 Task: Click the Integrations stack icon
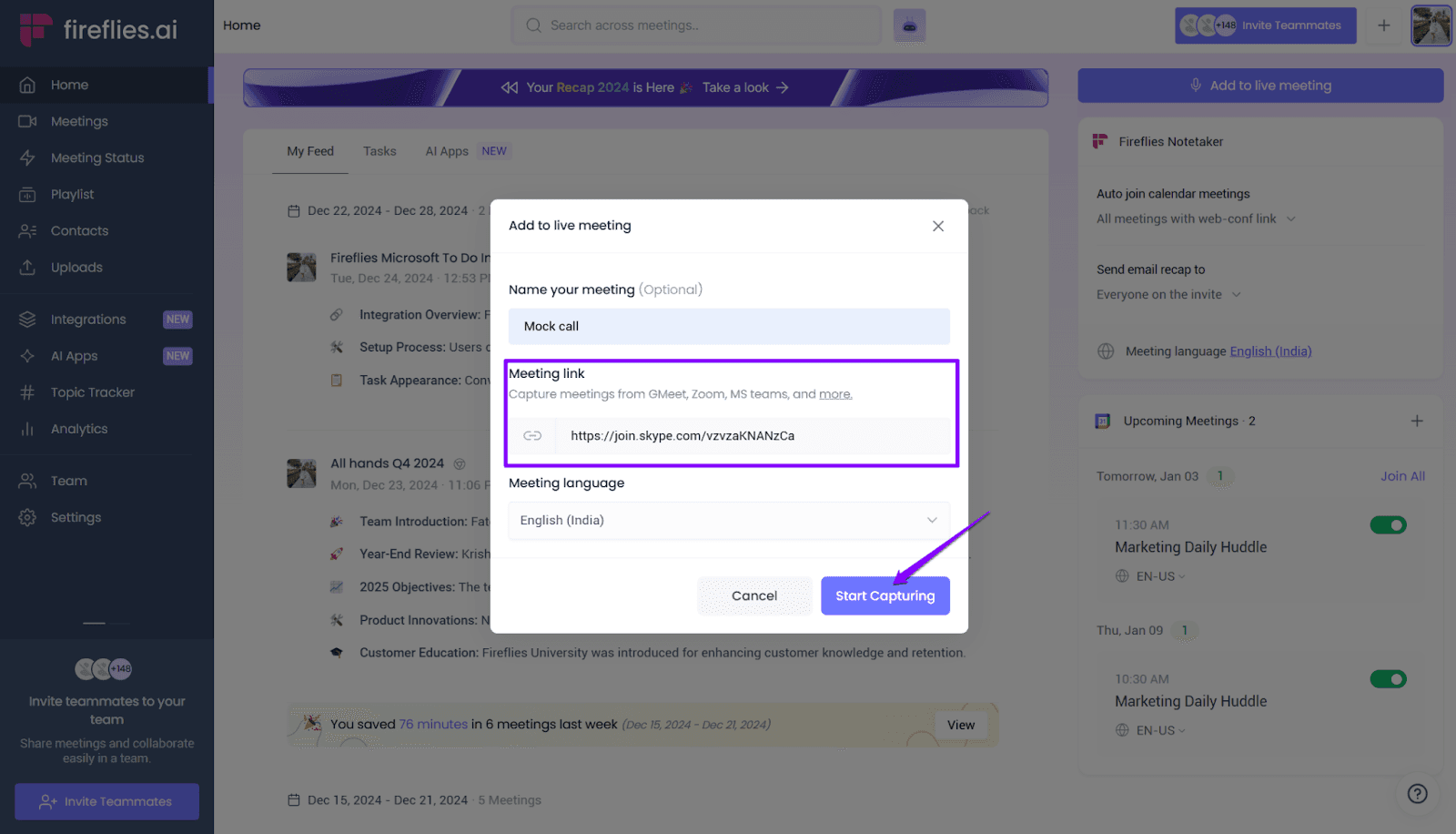[27, 320]
